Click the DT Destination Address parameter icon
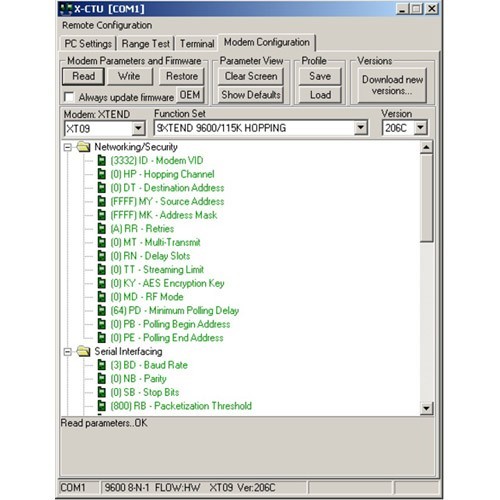This screenshot has height=500, width=500. coord(102,188)
